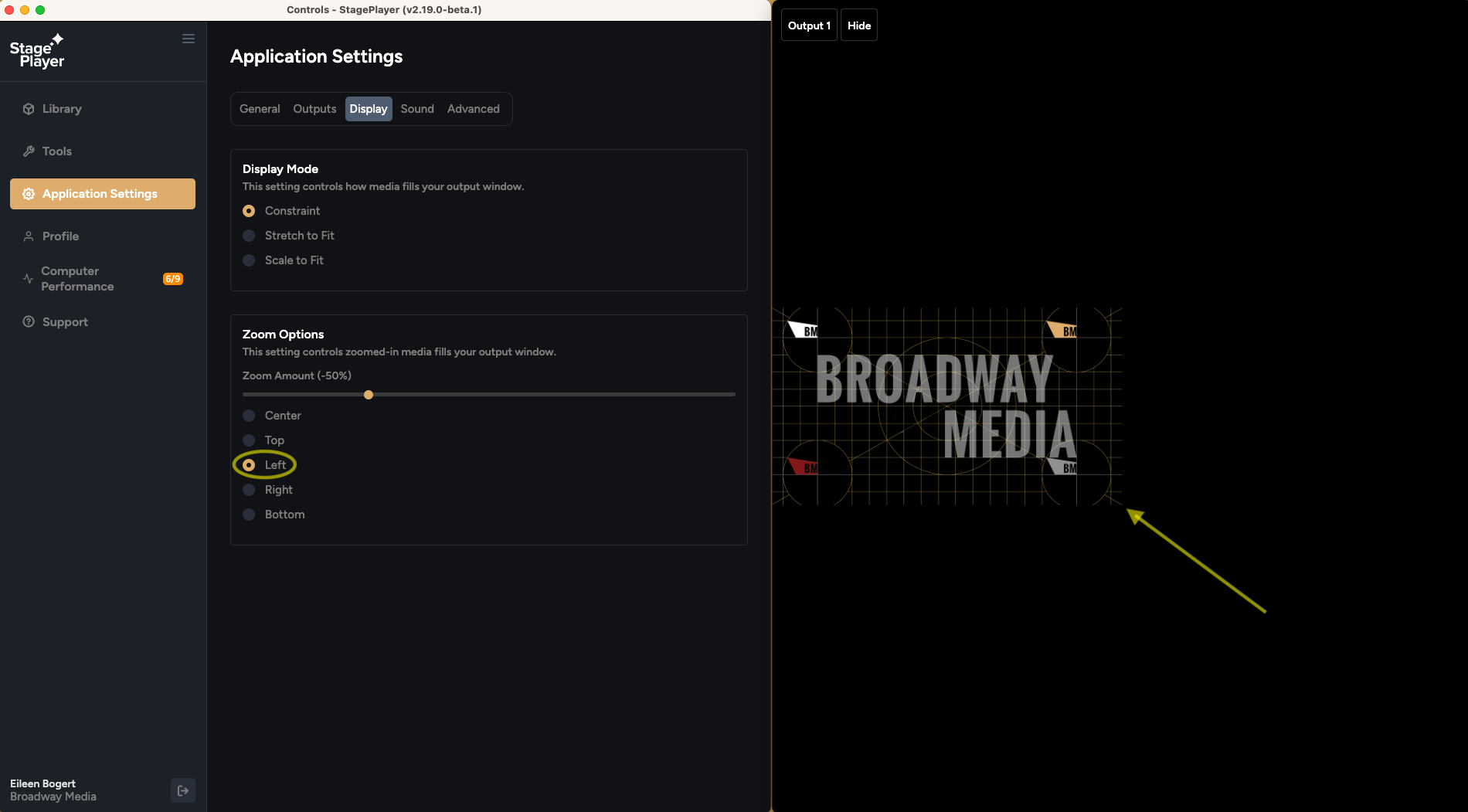Close the Controls window
Image resolution: width=1468 pixels, height=812 pixels.
point(9,10)
